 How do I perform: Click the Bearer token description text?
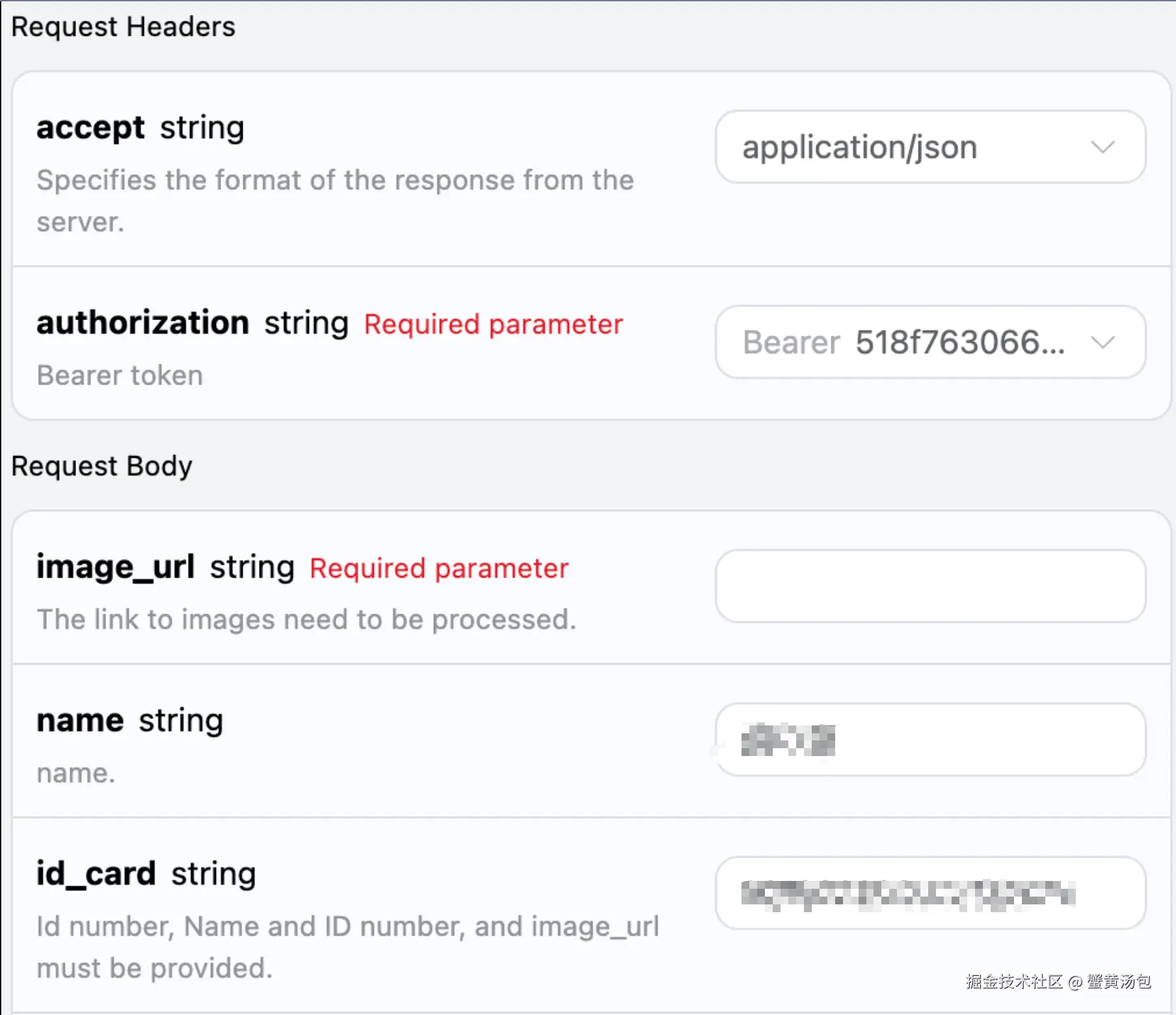(x=120, y=375)
